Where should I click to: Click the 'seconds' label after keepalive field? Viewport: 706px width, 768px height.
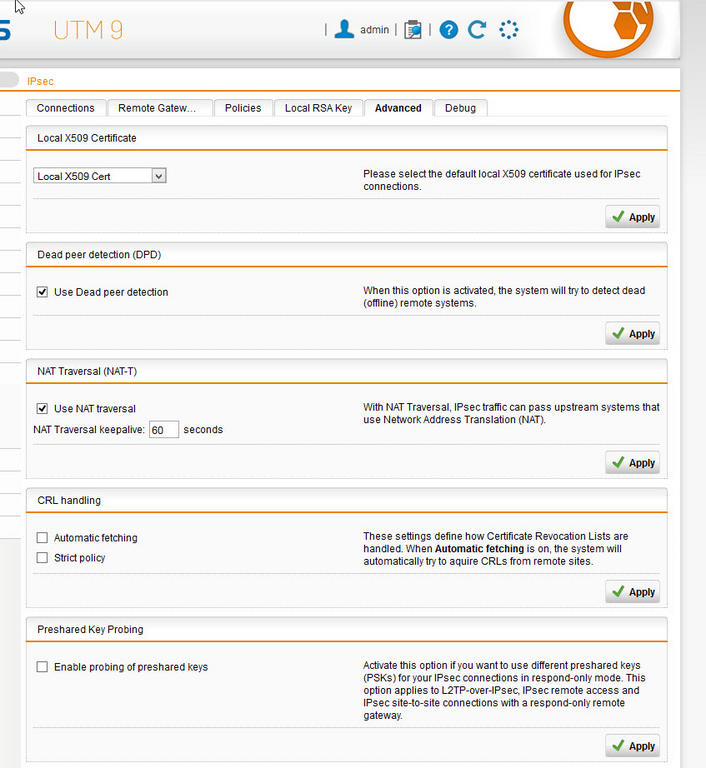tap(203, 430)
